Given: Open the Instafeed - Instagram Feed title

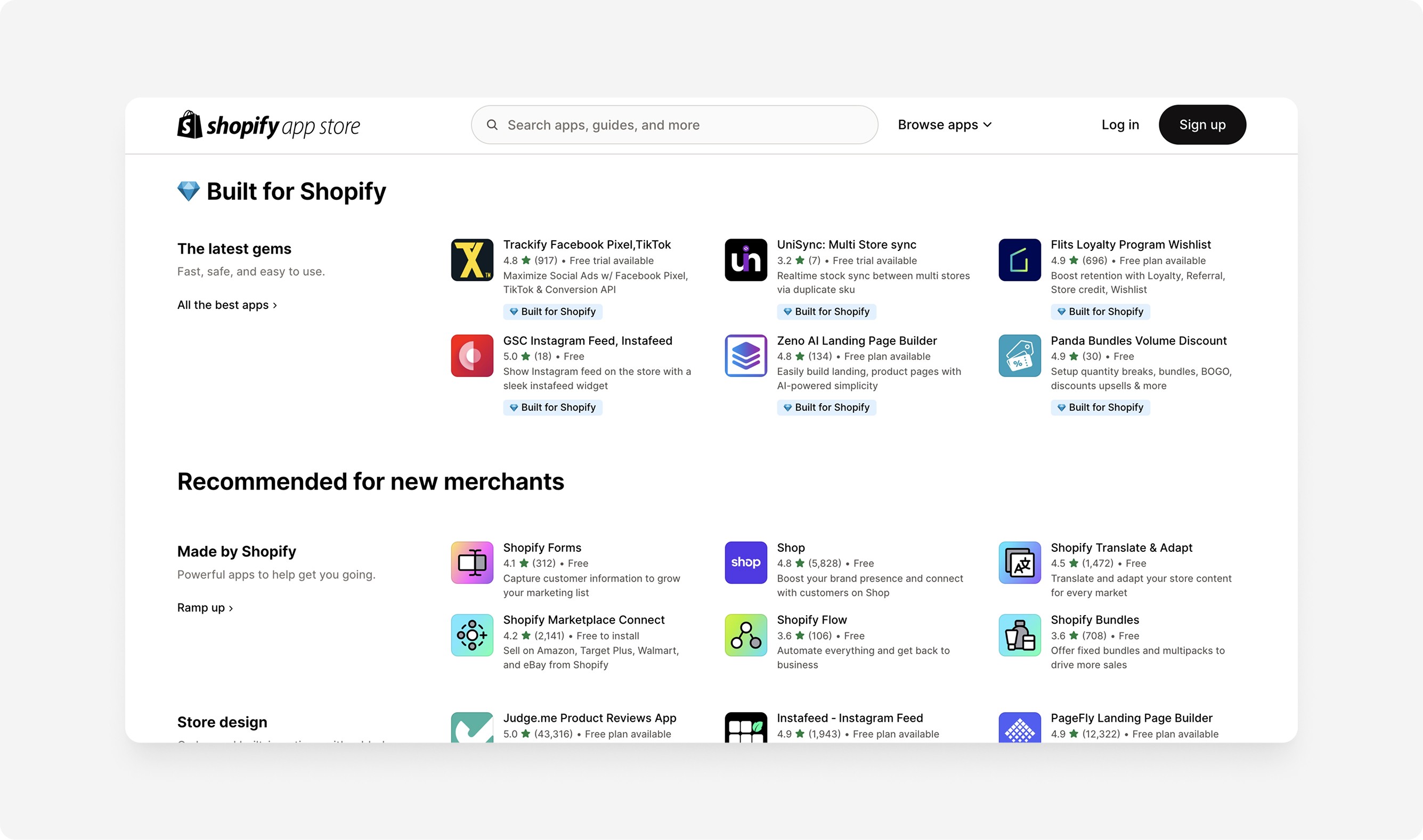Looking at the screenshot, I should pos(850,717).
